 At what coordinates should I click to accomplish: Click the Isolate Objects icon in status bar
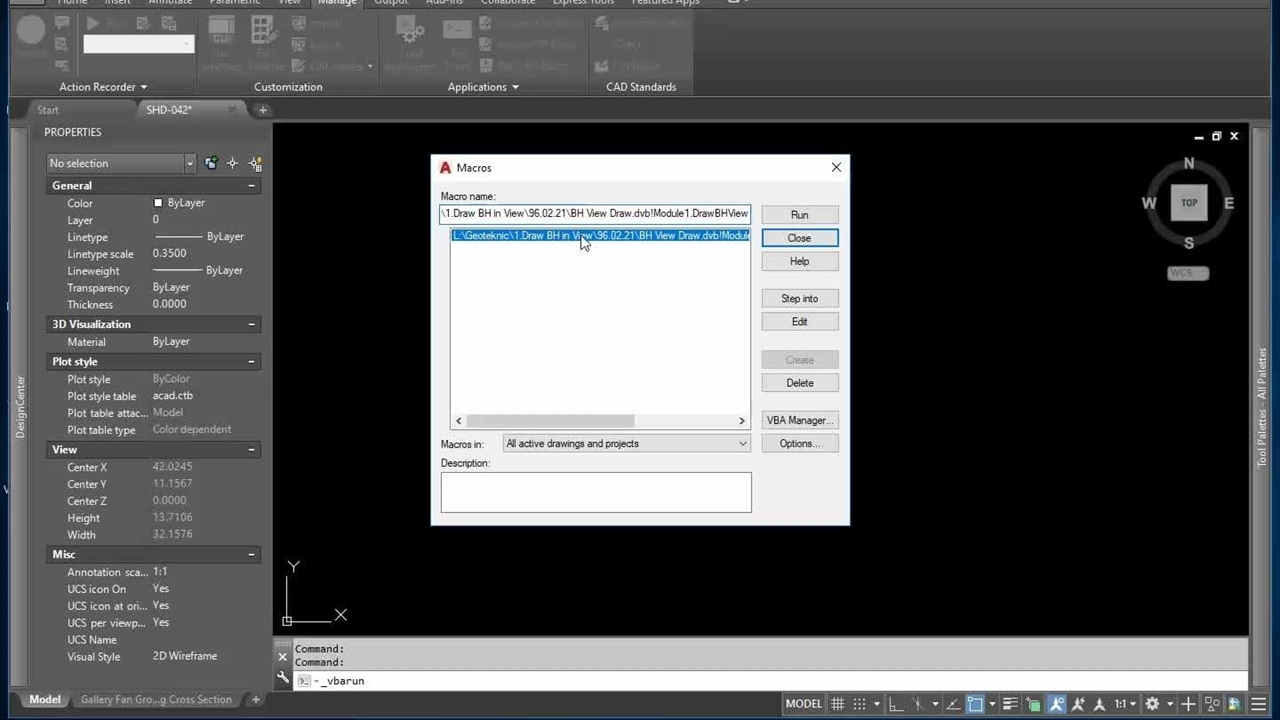tap(1212, 704)
